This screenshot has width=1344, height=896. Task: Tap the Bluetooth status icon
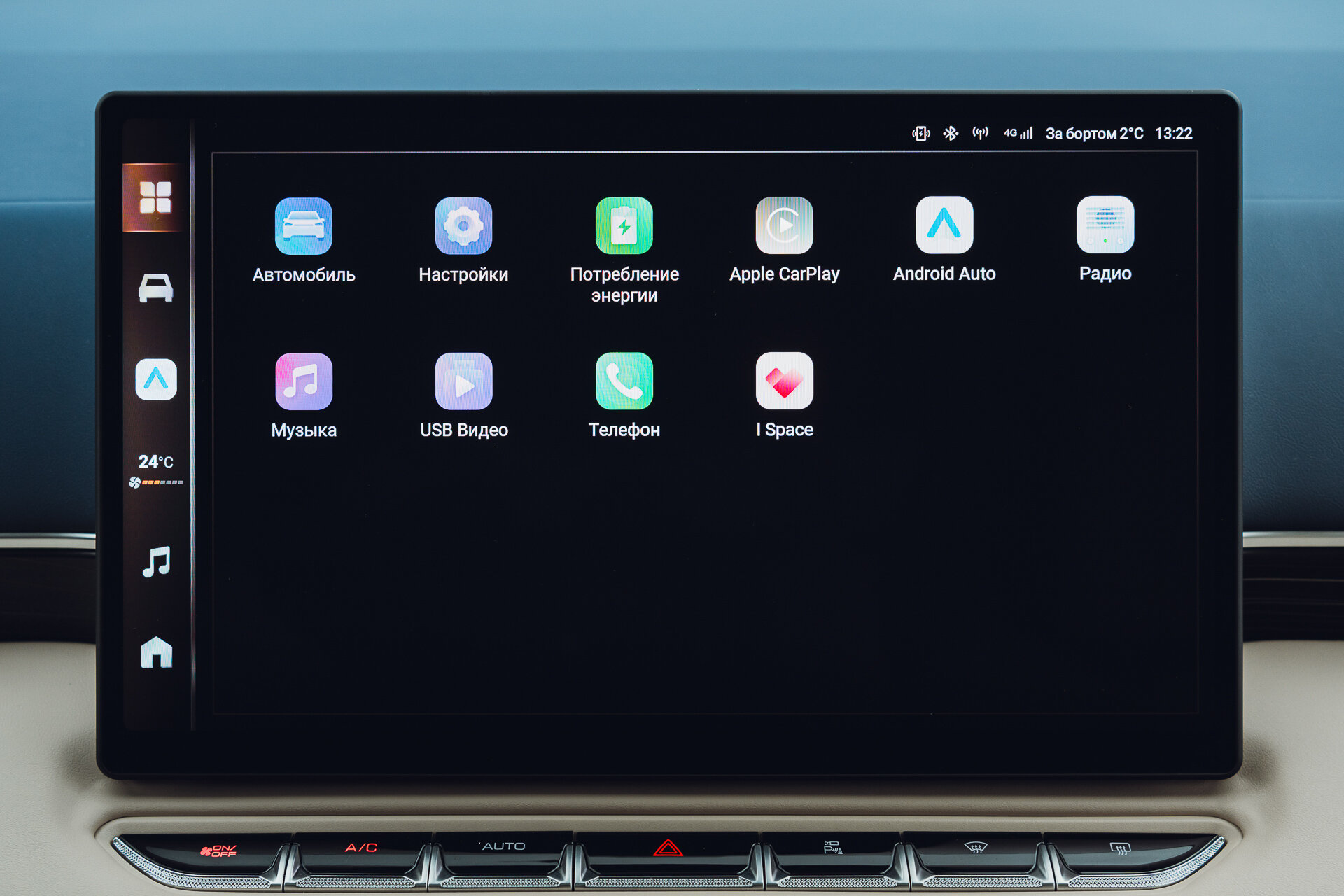pyautogui.click(x=950, y=133)
